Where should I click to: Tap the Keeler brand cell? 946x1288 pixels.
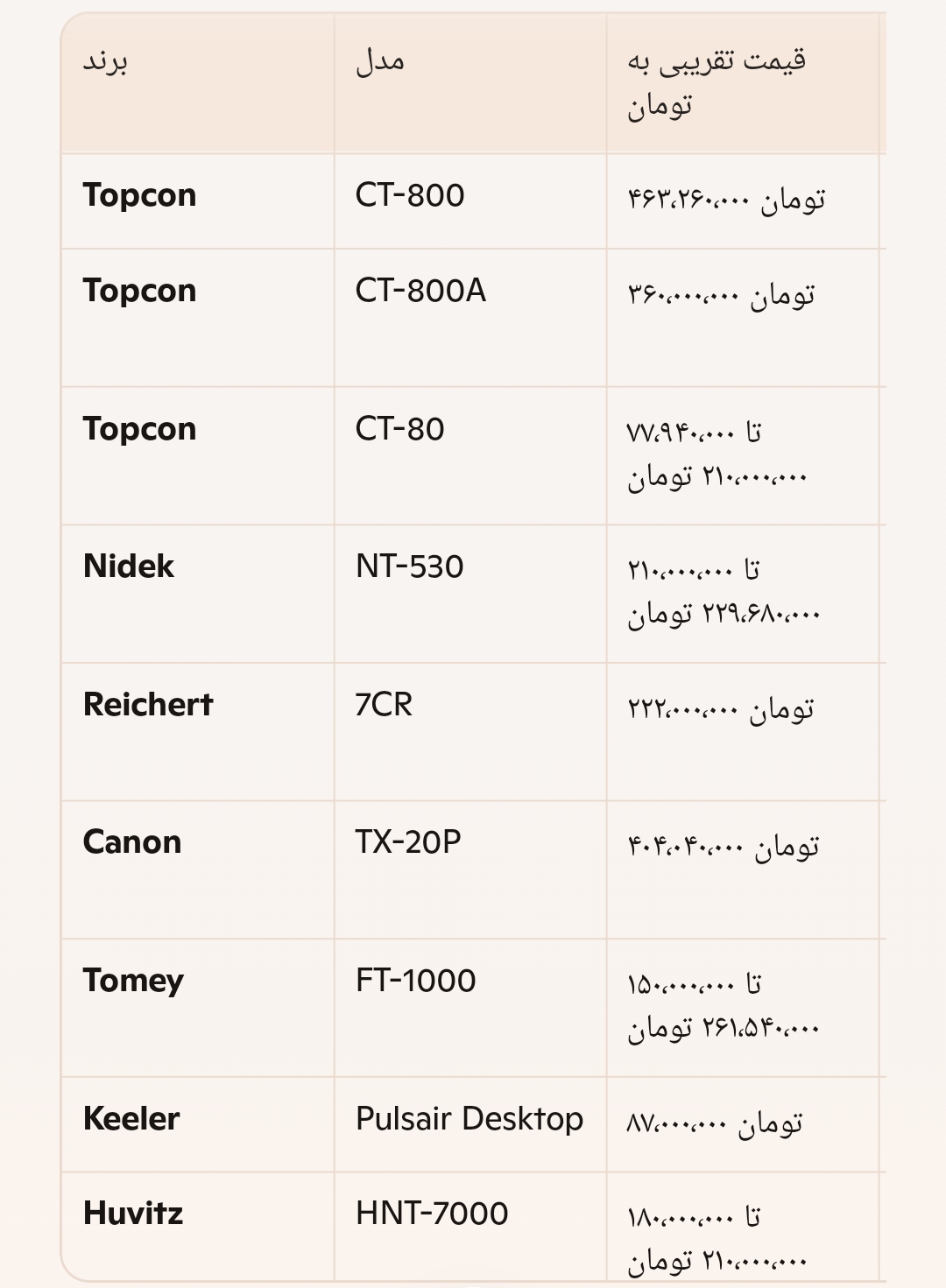131,1119
